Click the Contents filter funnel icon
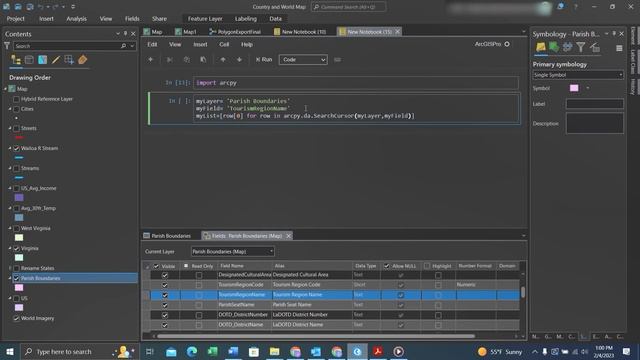The height and width of the screenshot is (360, 640). click(x=7, y=46)
